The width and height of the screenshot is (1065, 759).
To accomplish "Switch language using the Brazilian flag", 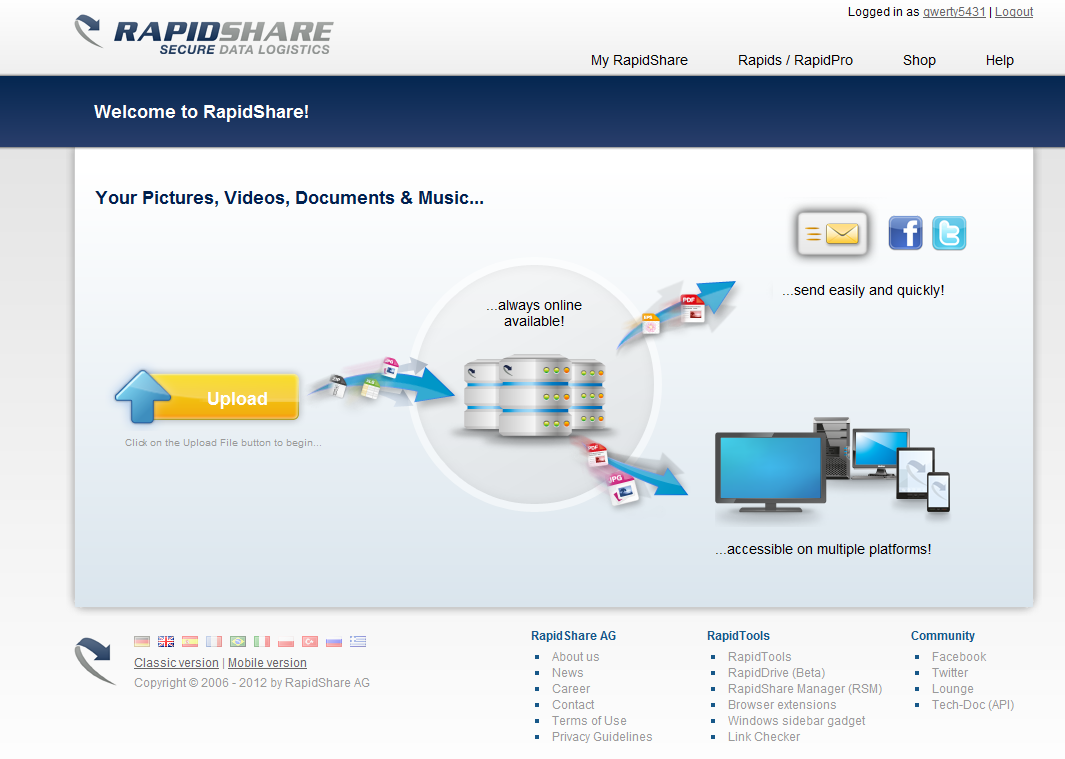I will coord(238,641).
